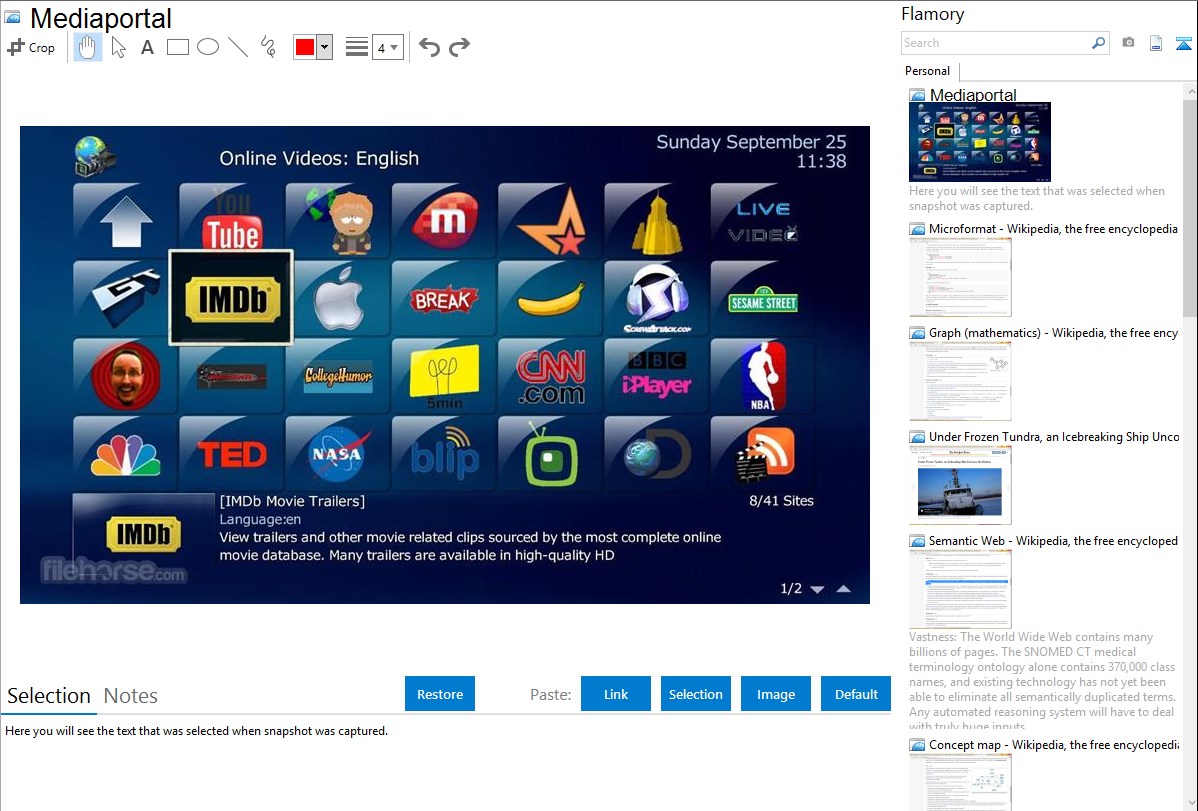Click the CNN.com tile
This screenshot has width=1198, height=811.
[549, 377]
